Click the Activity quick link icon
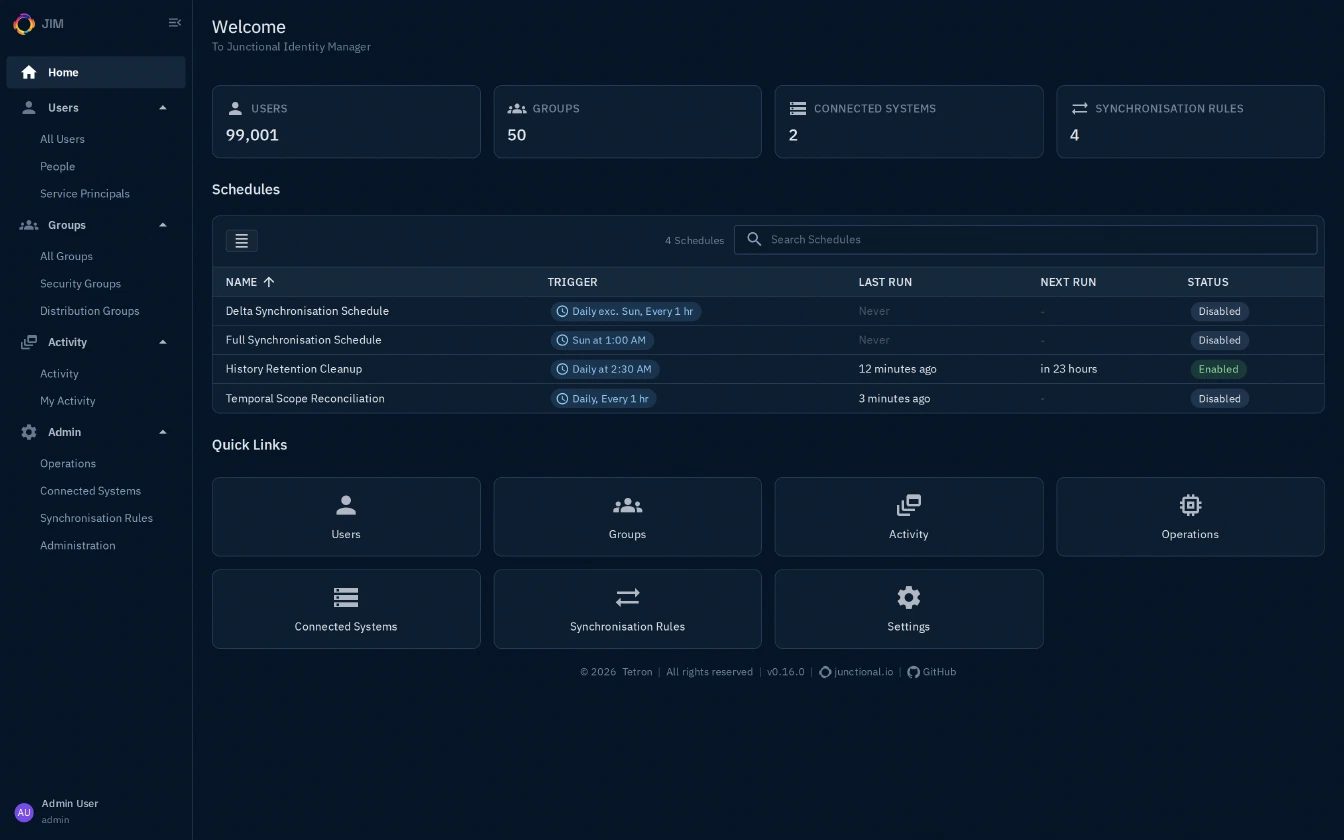Viewport: 1344px width, 840px height. tap(909, 505)
